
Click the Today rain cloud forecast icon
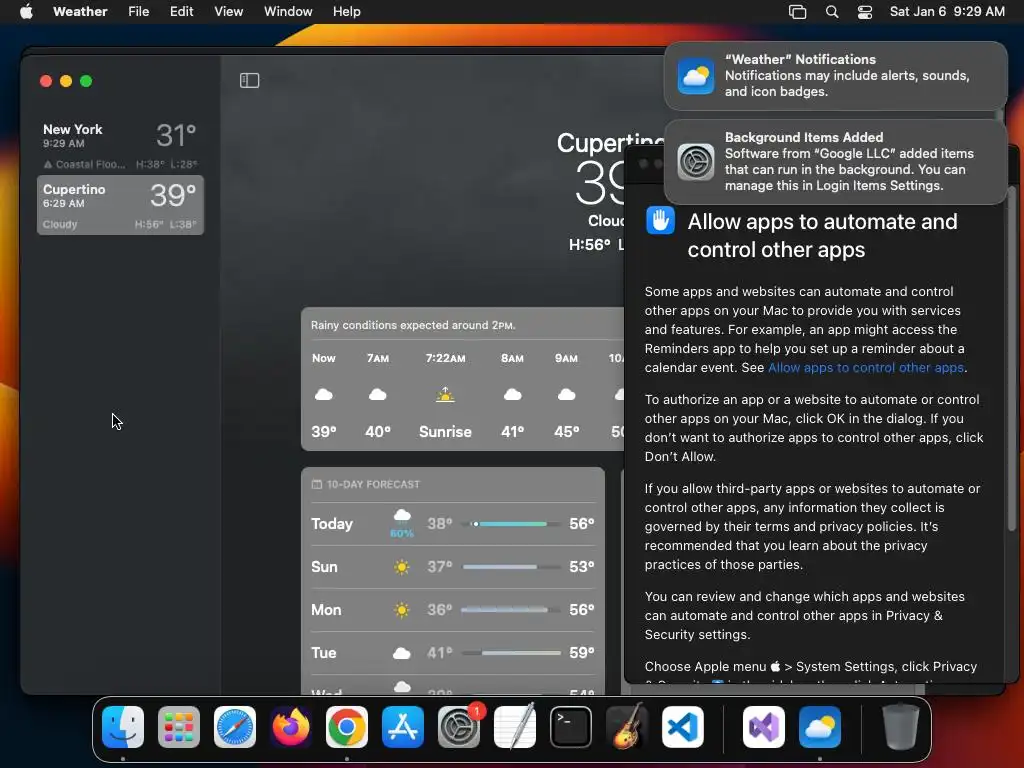402,517
